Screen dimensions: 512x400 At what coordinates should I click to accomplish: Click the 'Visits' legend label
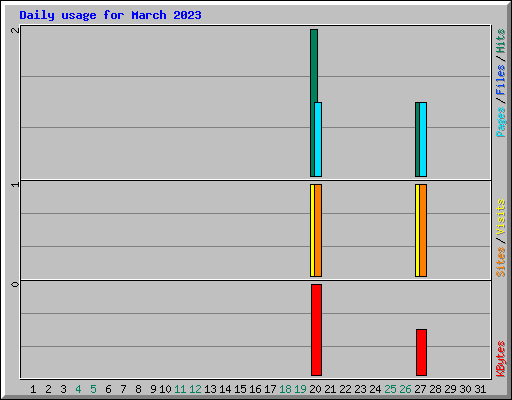pyautogui.click(x=501, y=217)
